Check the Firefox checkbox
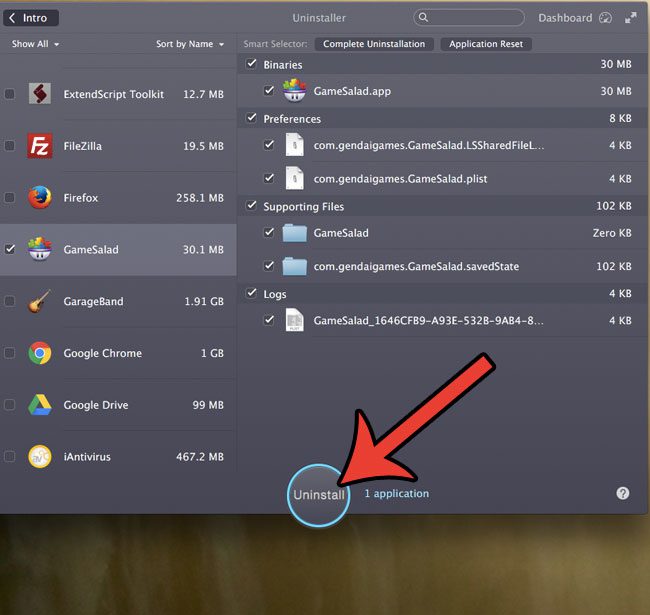This screenshot has width=650, height=615. 10,198
